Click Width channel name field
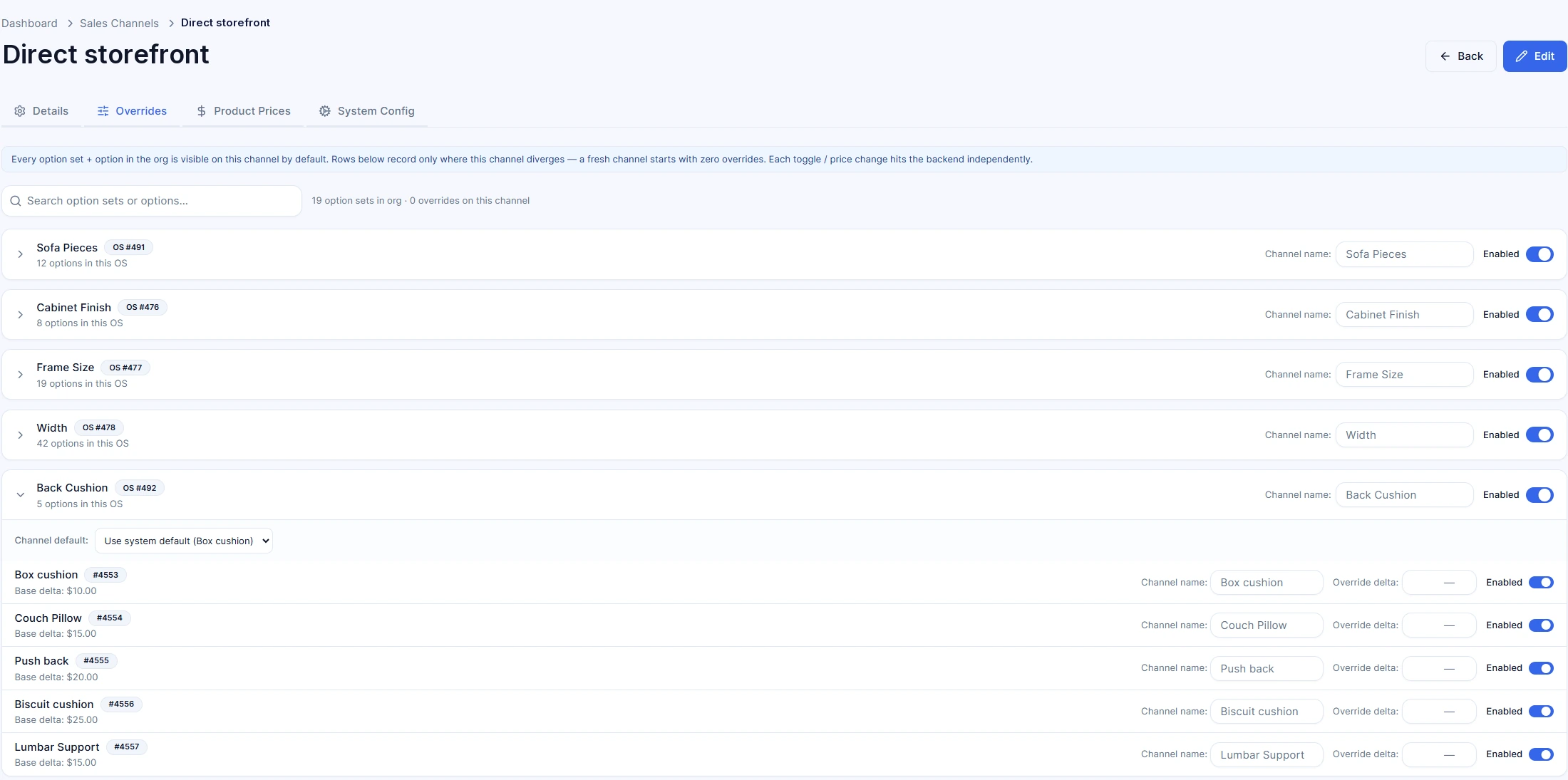Screen dimensions: 1568x780 tap(1404, 435)
